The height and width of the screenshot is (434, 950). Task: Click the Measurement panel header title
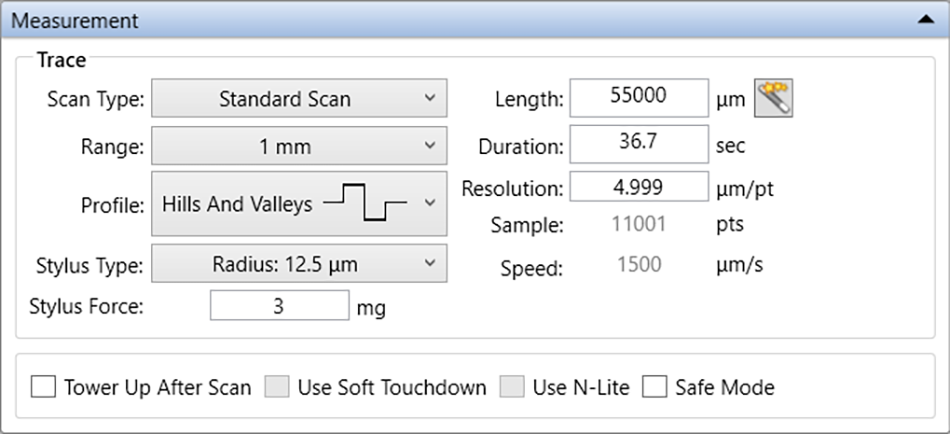tap(75, 21)
